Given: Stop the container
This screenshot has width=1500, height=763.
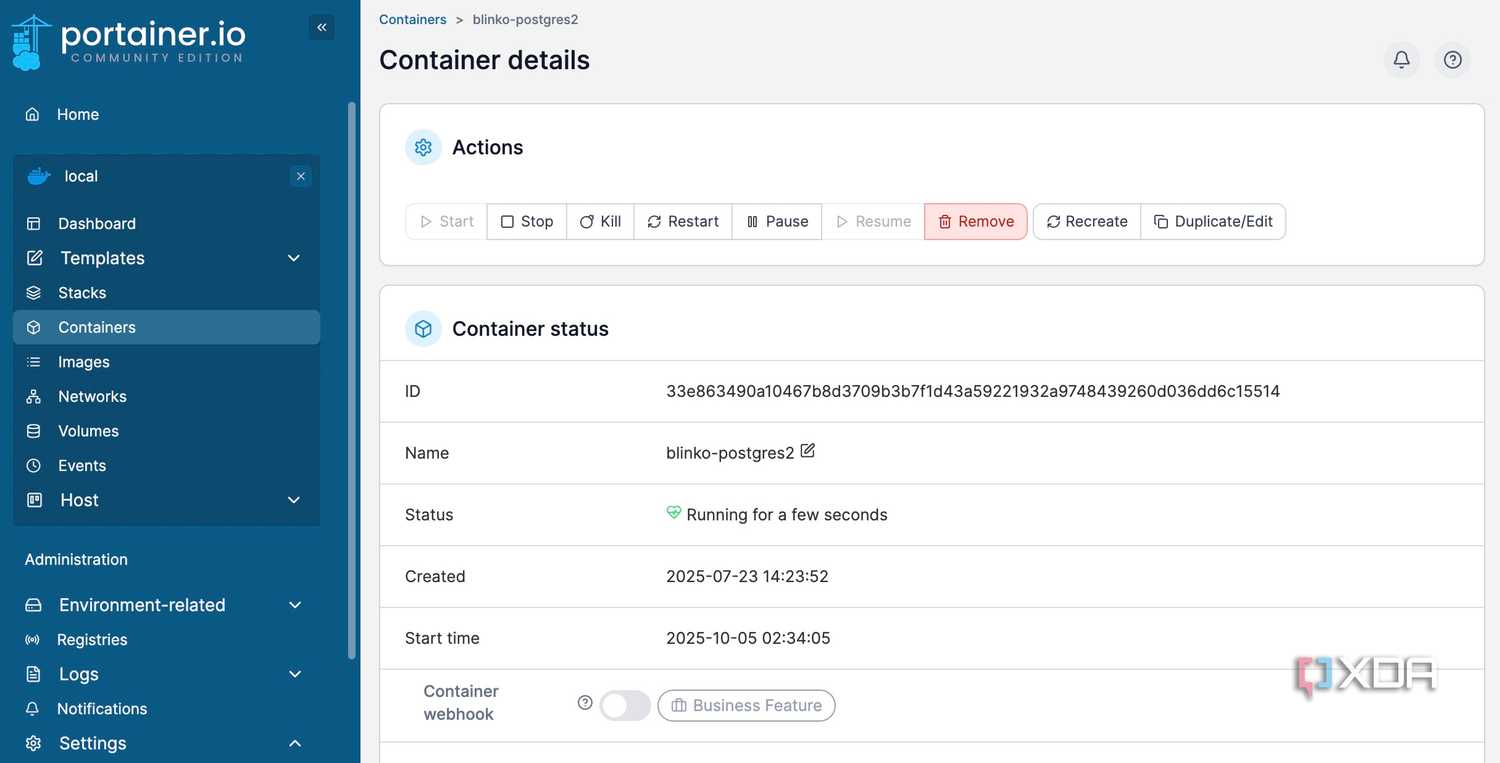Looking at the screenshot, I should (527, 222).
